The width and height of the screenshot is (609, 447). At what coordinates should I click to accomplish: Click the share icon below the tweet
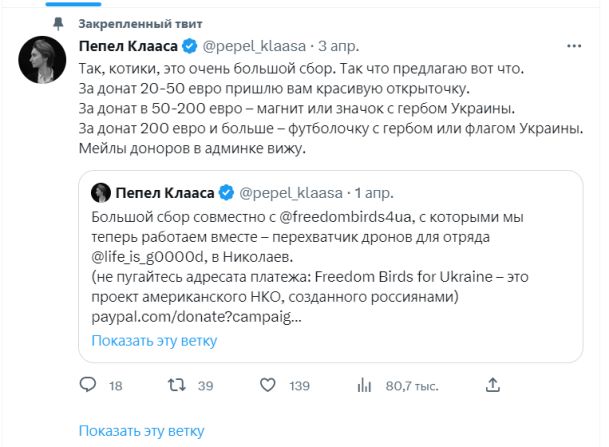tap(491, 385)
